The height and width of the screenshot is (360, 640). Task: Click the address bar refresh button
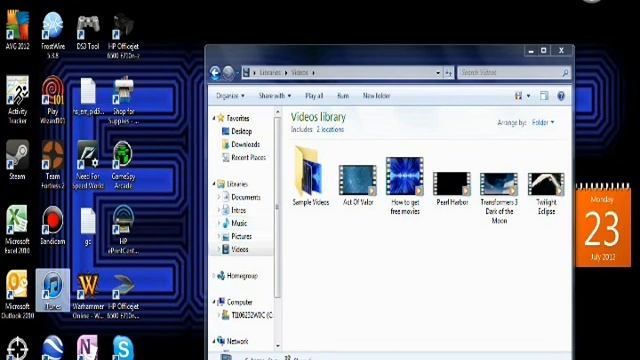(449, 73)
